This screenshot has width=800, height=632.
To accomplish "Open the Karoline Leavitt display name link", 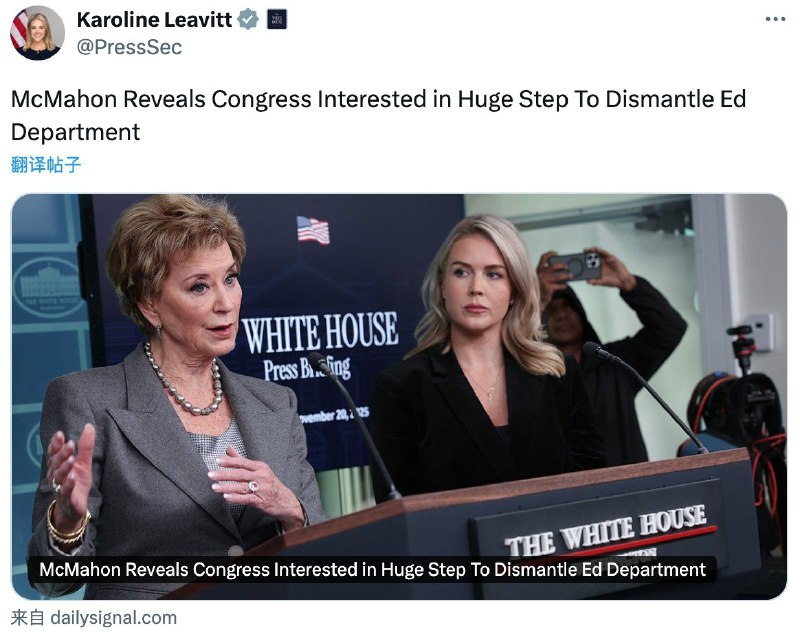I will pos(155,19).
